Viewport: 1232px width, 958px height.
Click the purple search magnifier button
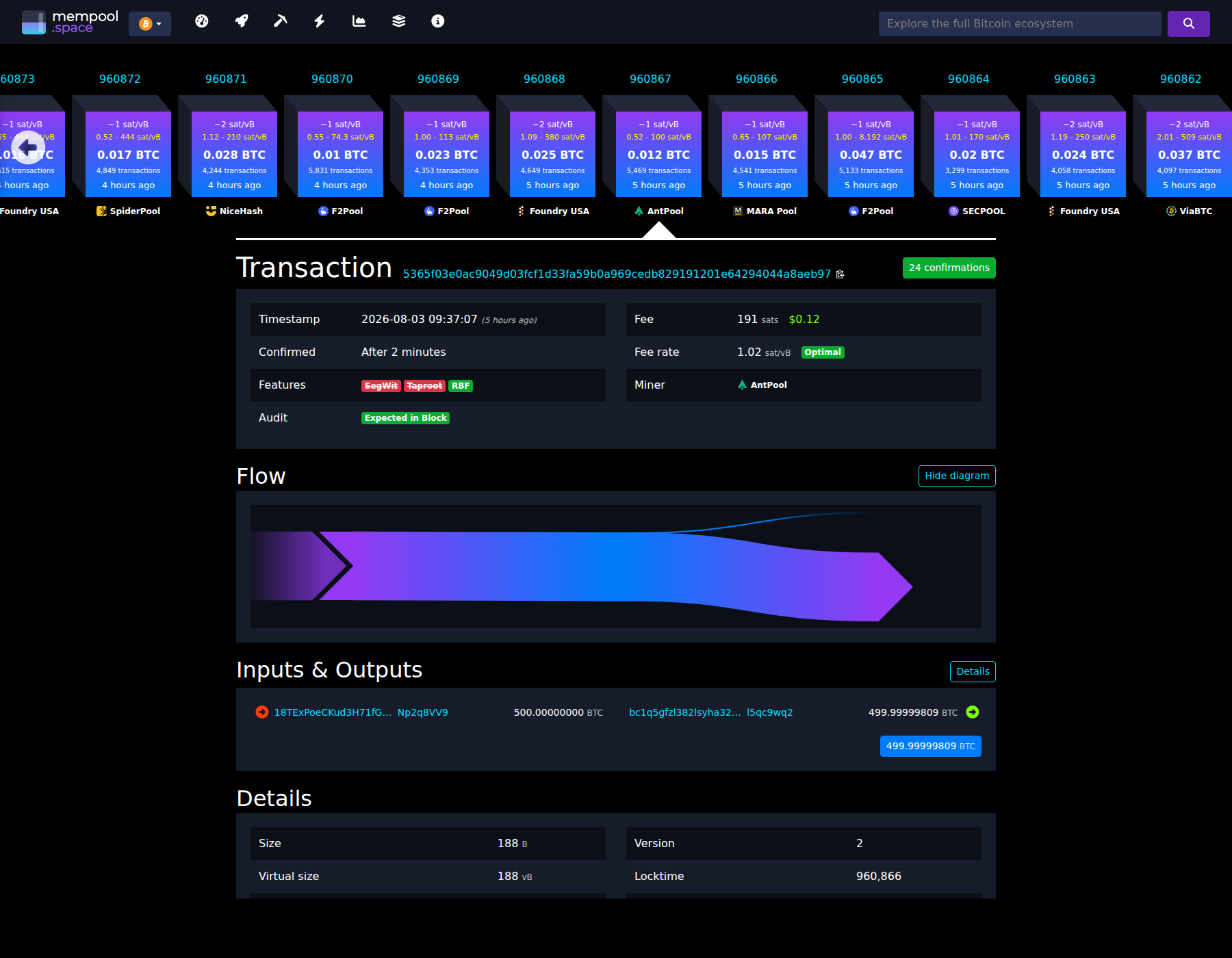(1189, 24)
